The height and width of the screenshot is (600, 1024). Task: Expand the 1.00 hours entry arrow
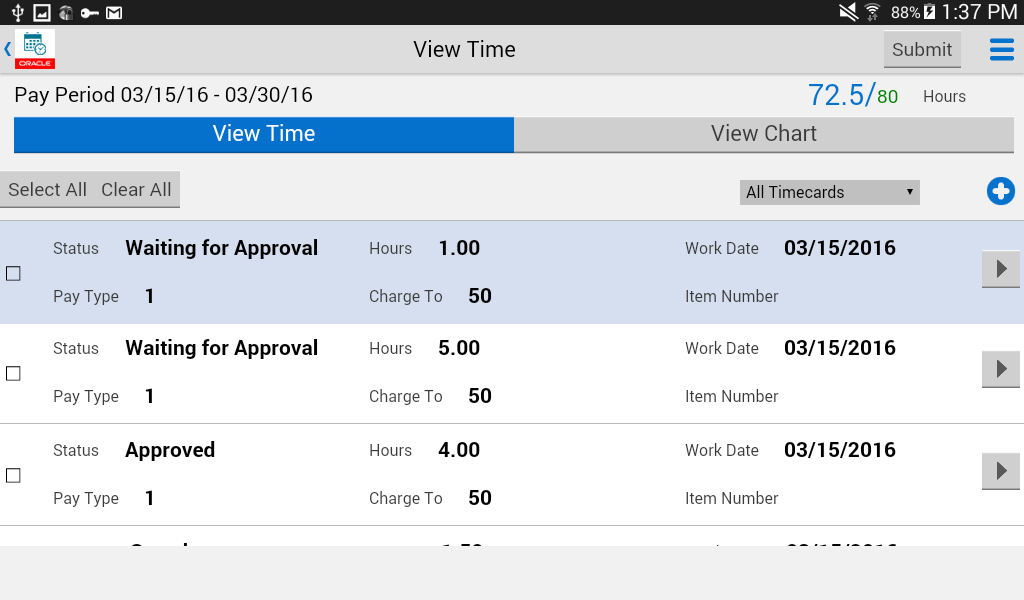click(x=1000, y=269)
